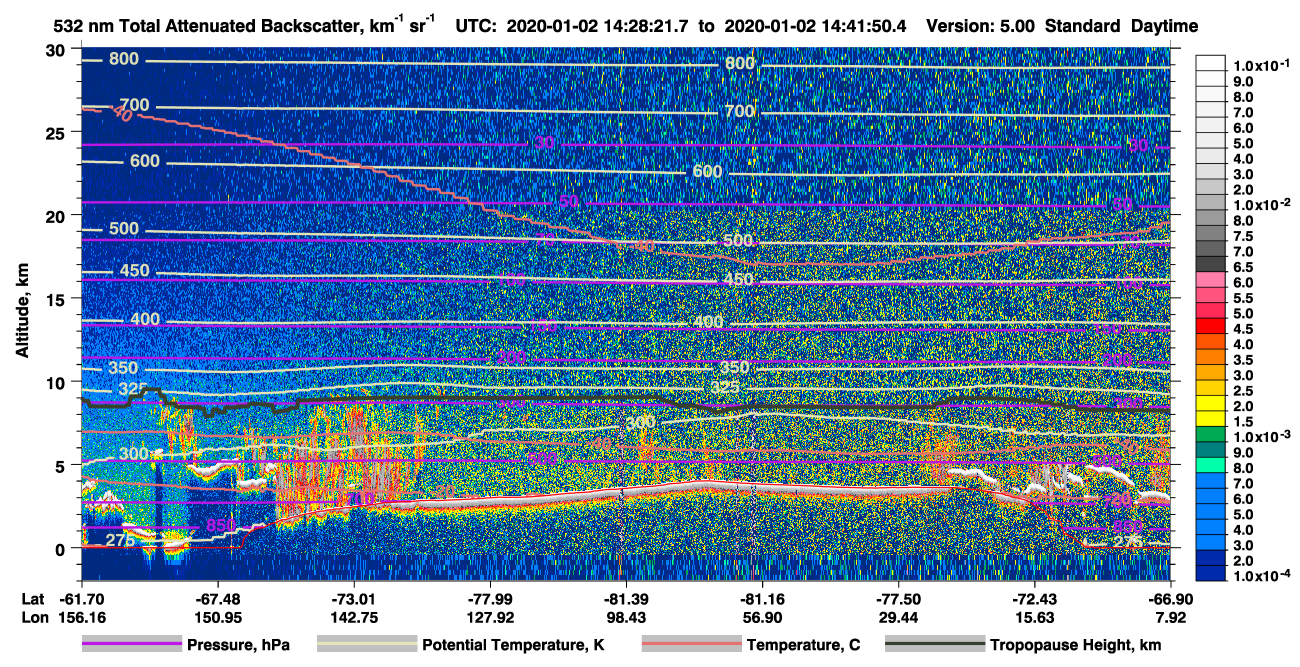Click the "Temperature, C" legend label
The height and width of the screenshot is (667, 1300).
804,645
